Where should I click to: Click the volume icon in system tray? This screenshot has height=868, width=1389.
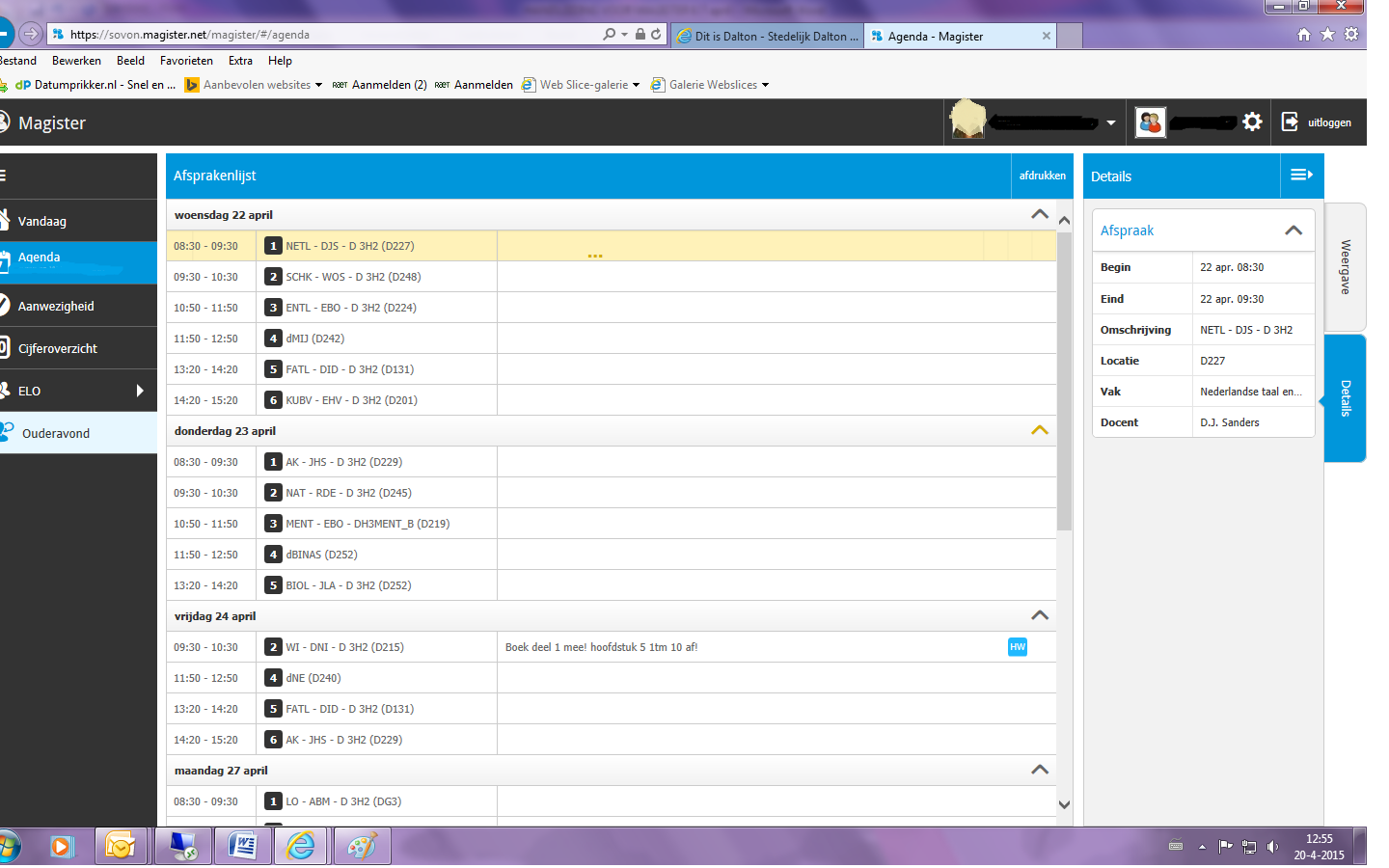pos(1272,847)
